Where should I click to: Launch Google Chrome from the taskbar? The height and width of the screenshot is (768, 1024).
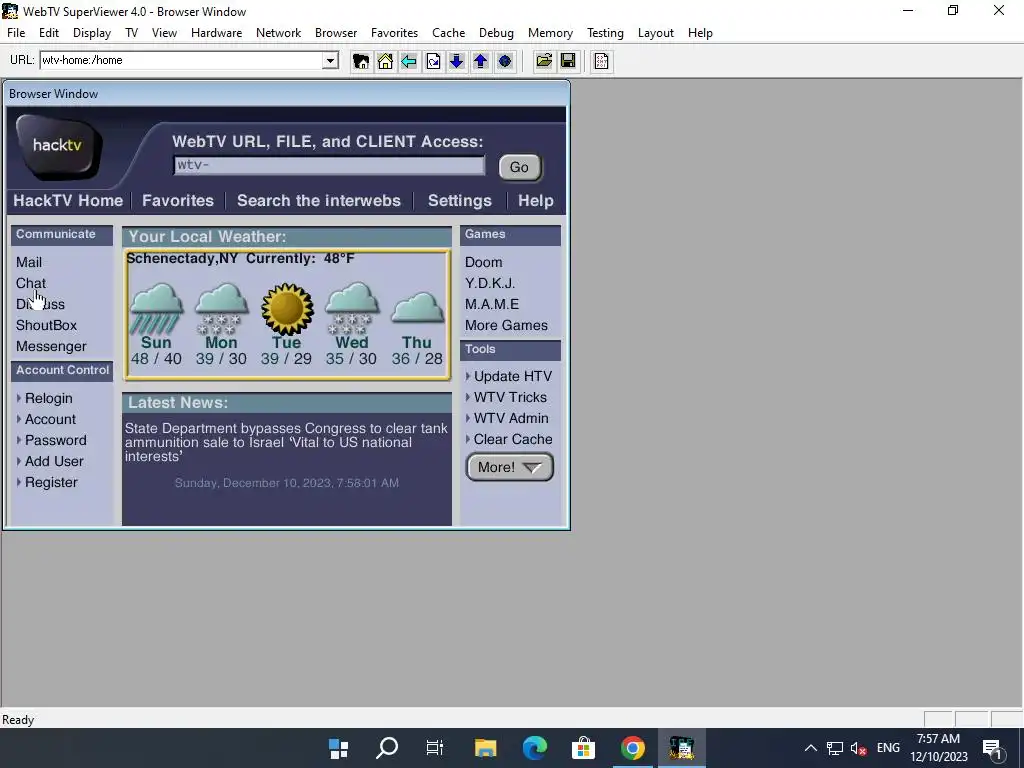click(632, 748)
